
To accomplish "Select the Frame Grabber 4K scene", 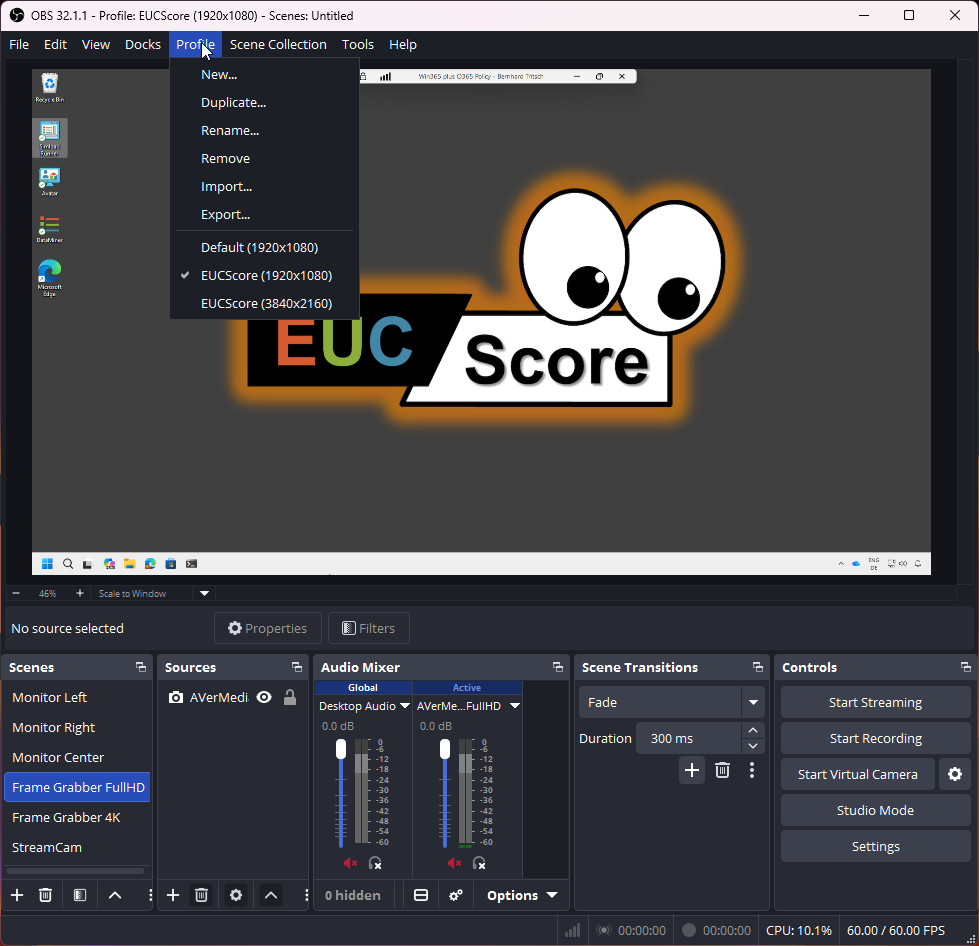I will click(67, 817).
